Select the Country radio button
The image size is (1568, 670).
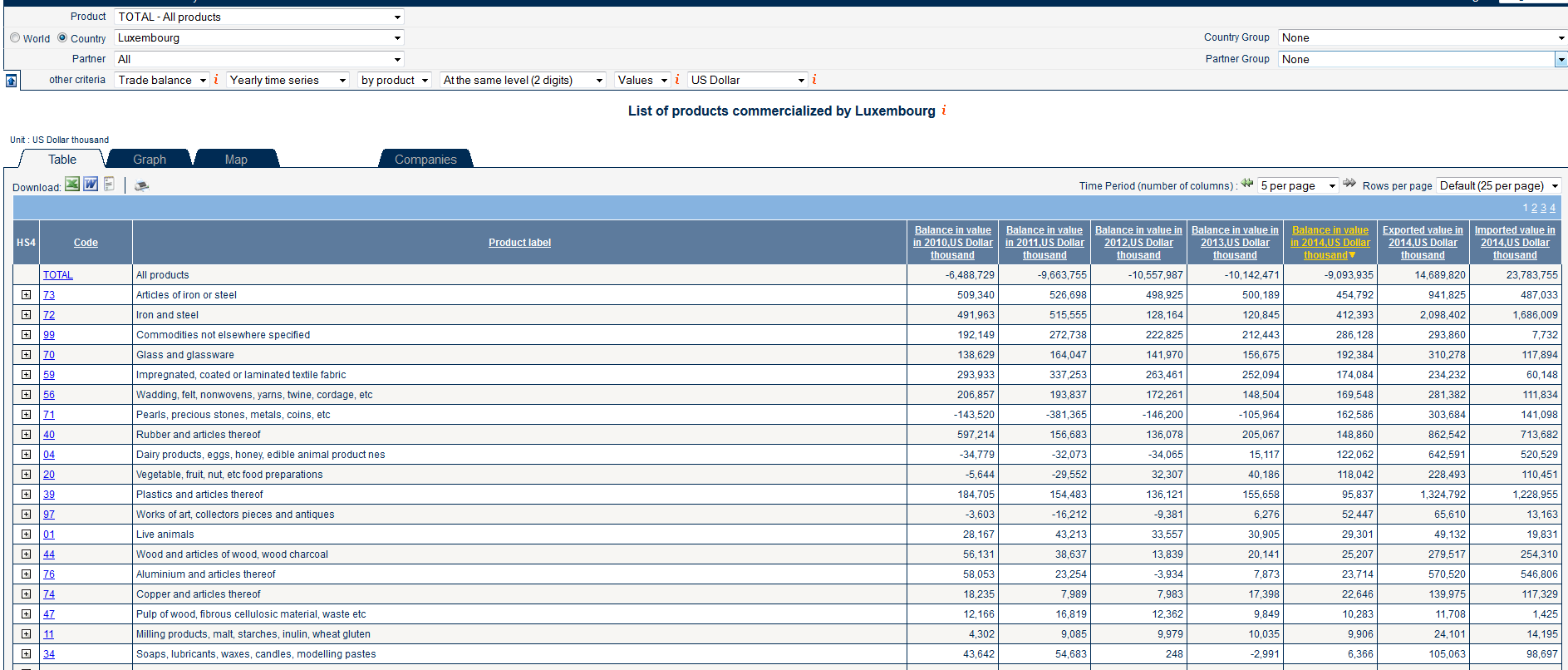pos(62,37)
